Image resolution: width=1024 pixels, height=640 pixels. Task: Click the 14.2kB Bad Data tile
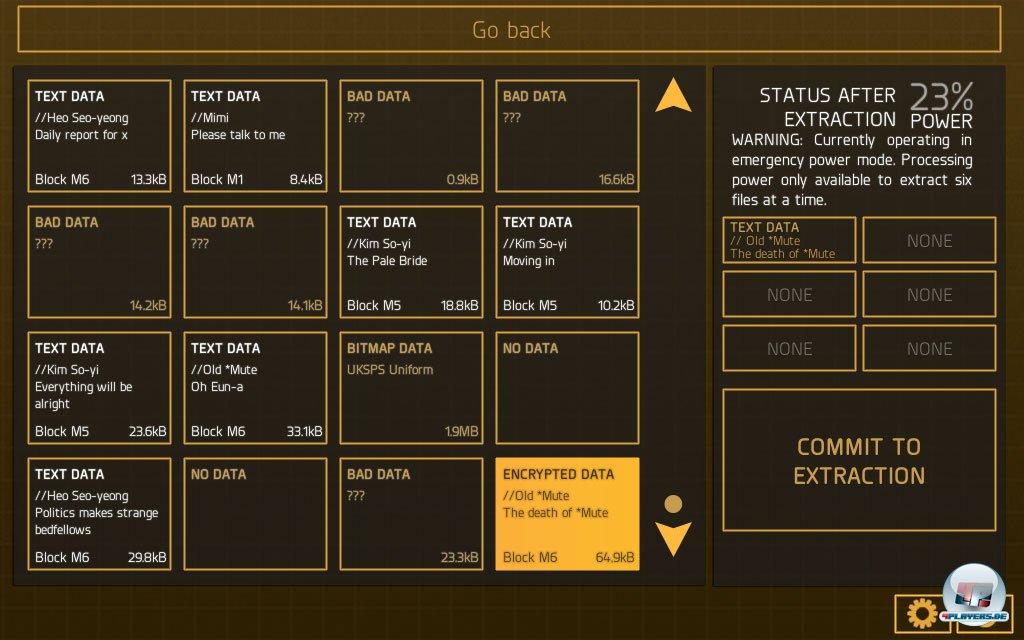(x=99, y=262)
